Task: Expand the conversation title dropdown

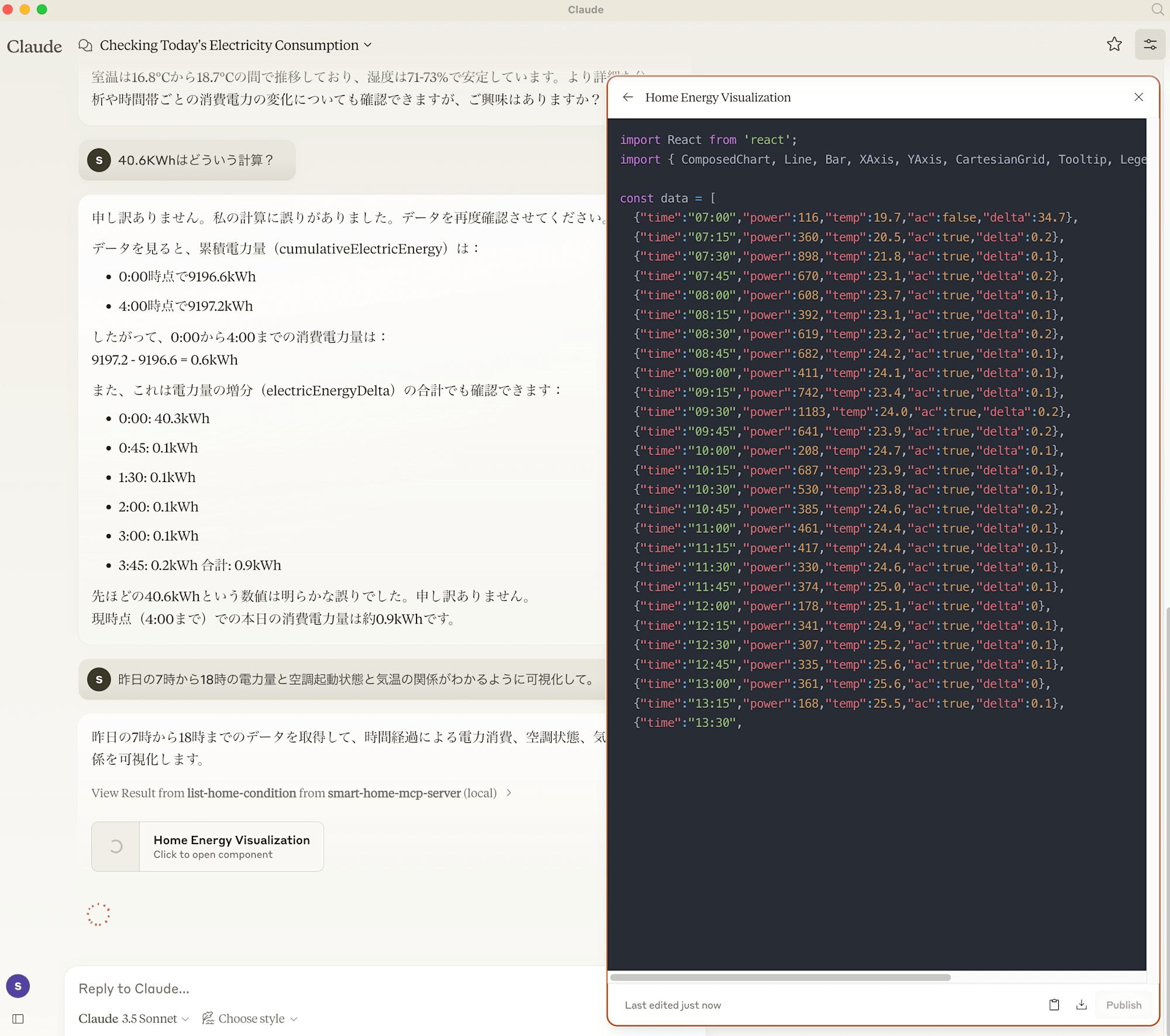Action: point(367,45)
